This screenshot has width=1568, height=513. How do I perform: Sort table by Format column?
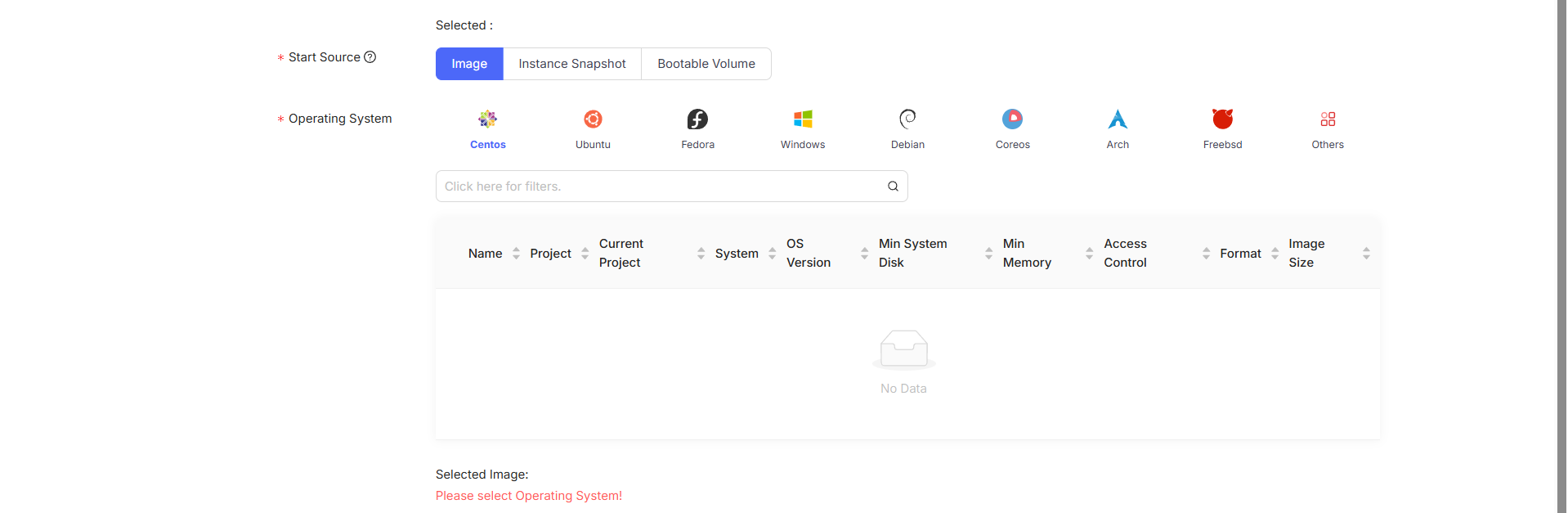coord(1275,254)
